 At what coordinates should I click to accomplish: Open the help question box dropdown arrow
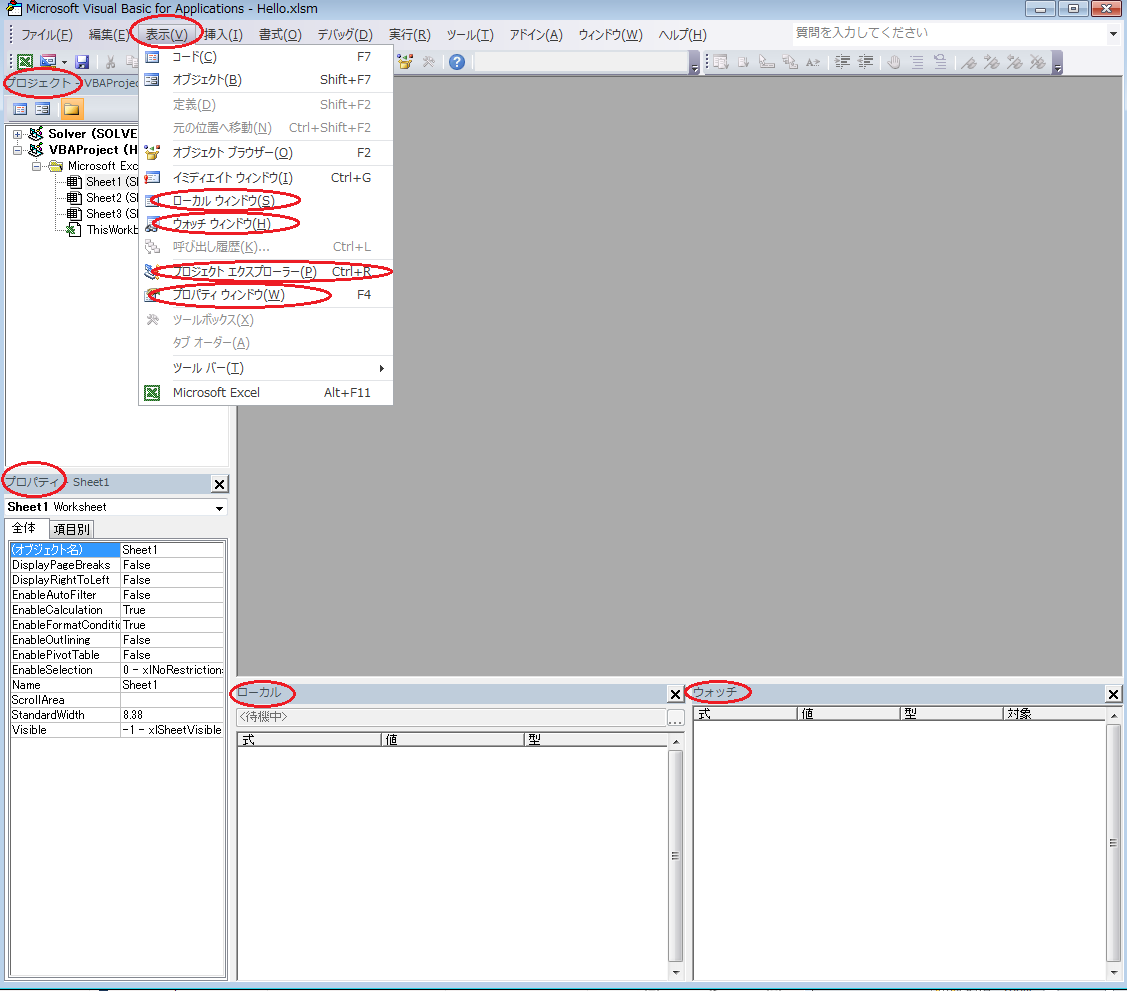pyautogui.click(x=1113, y=33)
